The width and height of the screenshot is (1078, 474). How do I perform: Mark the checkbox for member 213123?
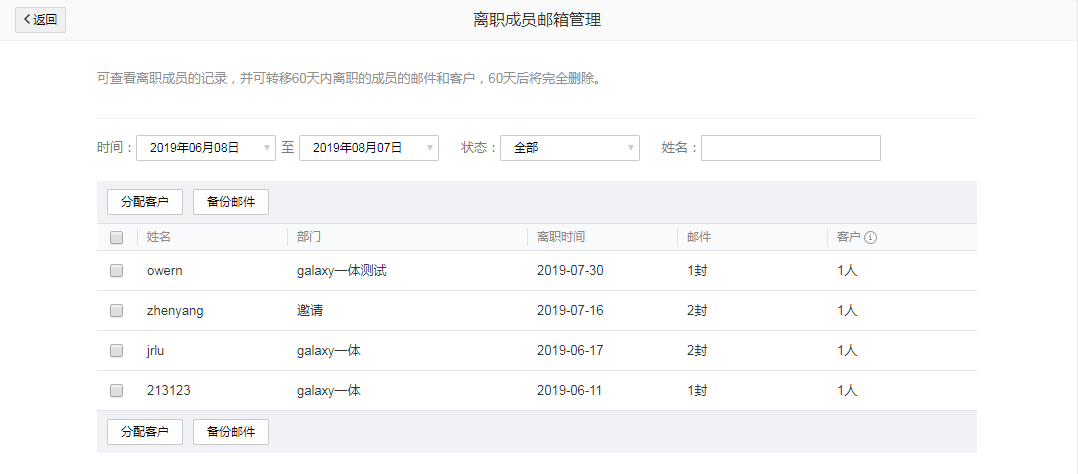coord(116,391)
